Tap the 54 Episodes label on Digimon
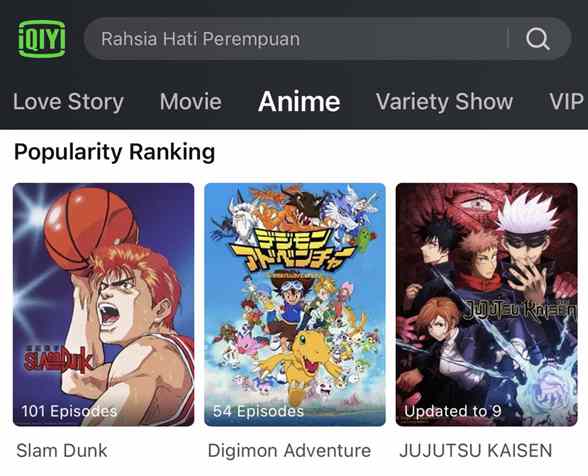This screenshot has width=588, height=476. click(x=258, y=411)
